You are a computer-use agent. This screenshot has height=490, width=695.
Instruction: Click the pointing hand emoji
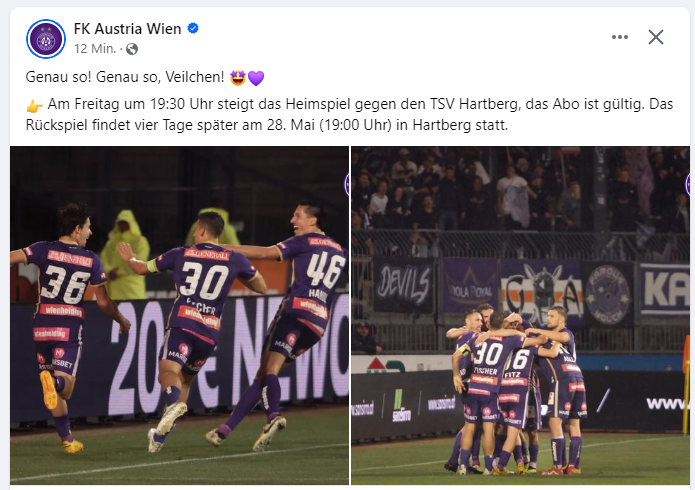coord(34,106)
